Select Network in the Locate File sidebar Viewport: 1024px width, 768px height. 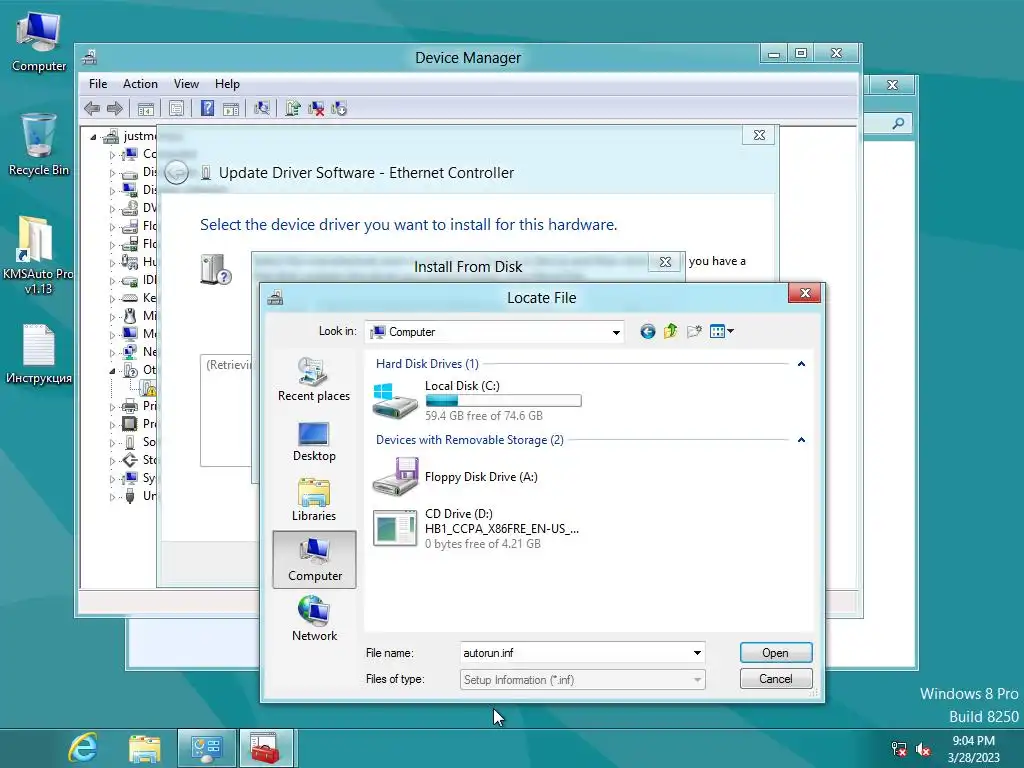pyautogui.click(x=314, y=618)
